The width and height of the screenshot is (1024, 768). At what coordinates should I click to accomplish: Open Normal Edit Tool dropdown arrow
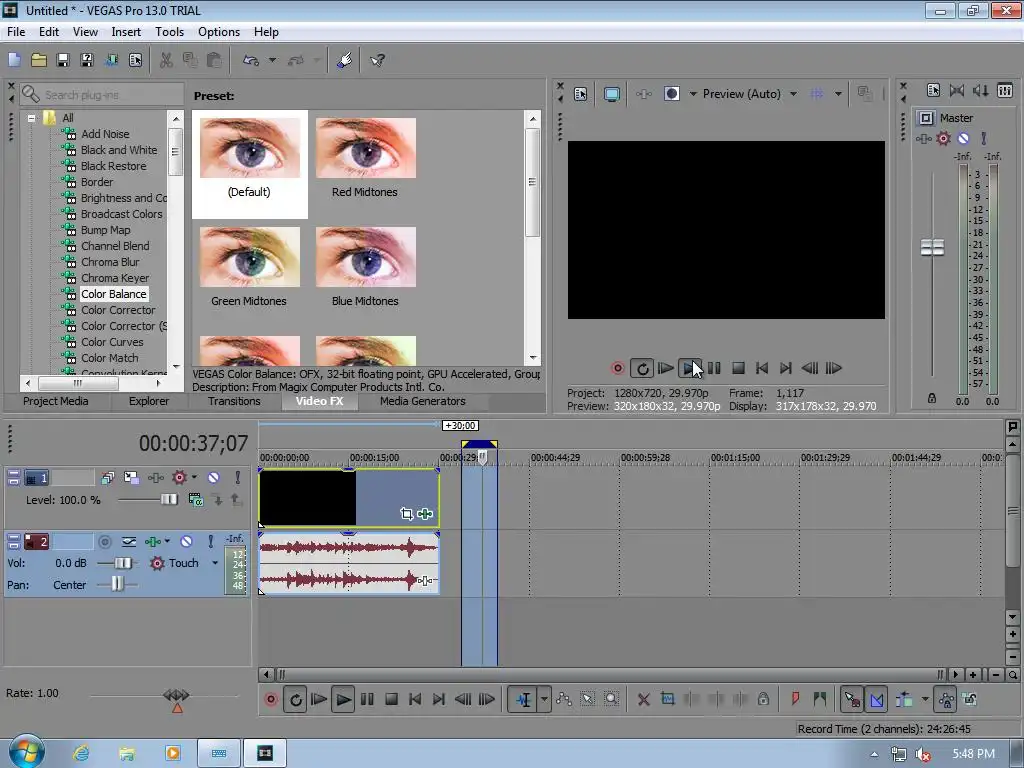coord(544,699)
